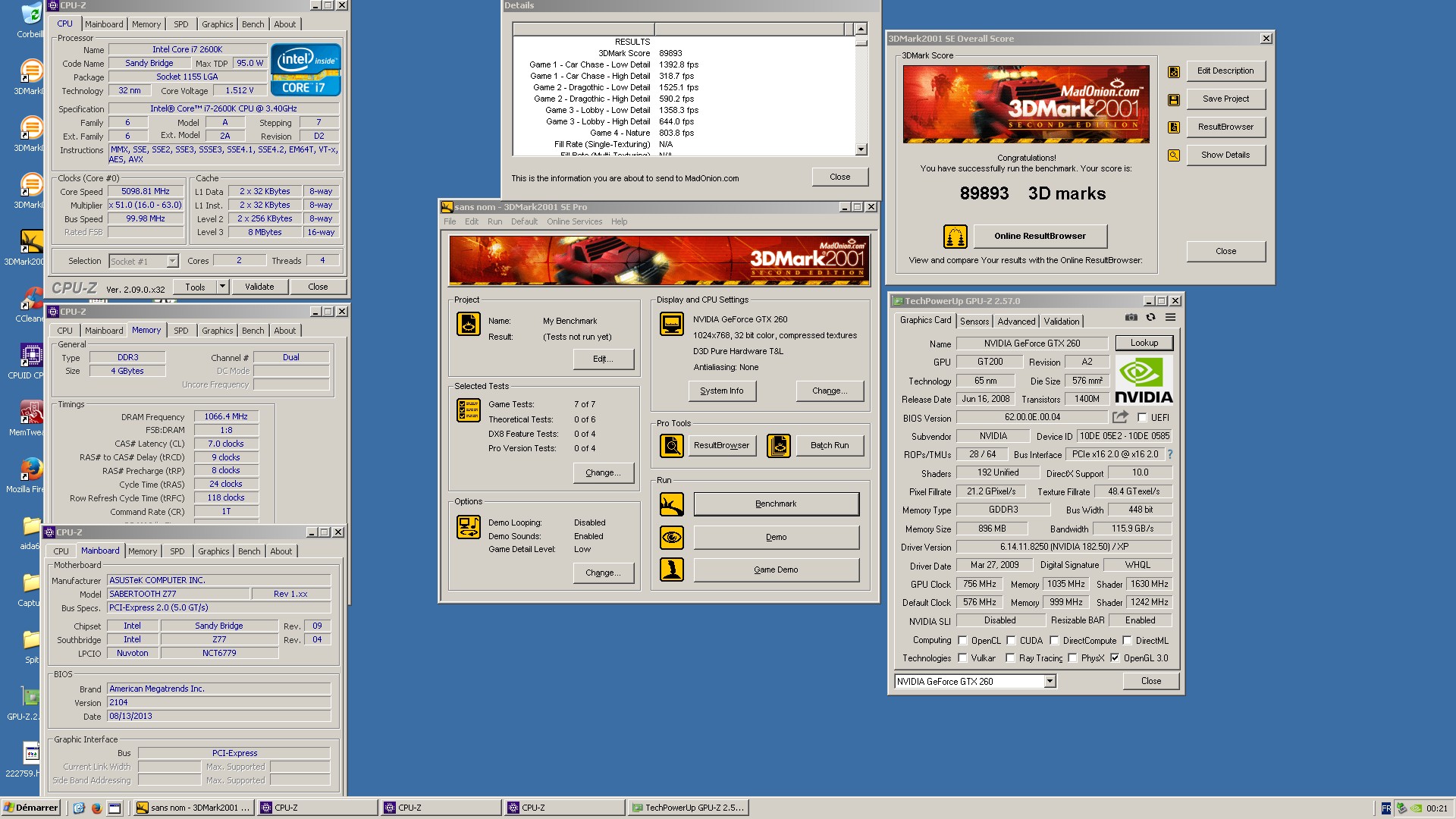Click the TechPowerUp GPU-Z taskbar button
Screen dimensions: 1456x819
tap(689, 808)
